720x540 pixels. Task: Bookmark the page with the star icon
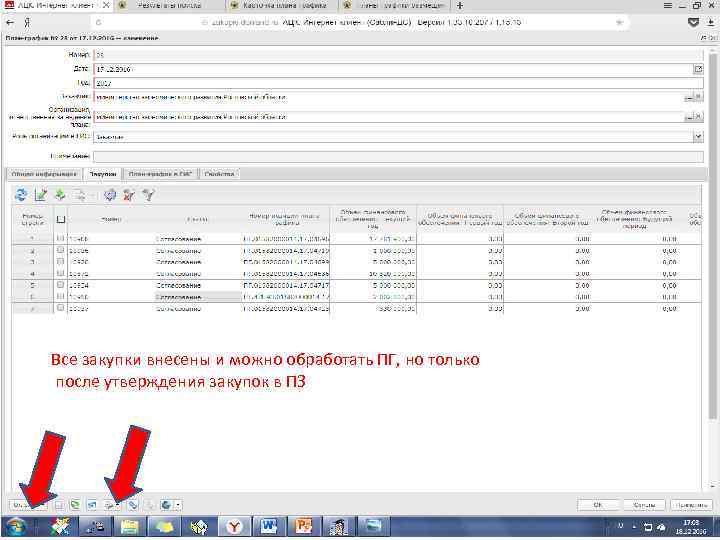(619, 22)
